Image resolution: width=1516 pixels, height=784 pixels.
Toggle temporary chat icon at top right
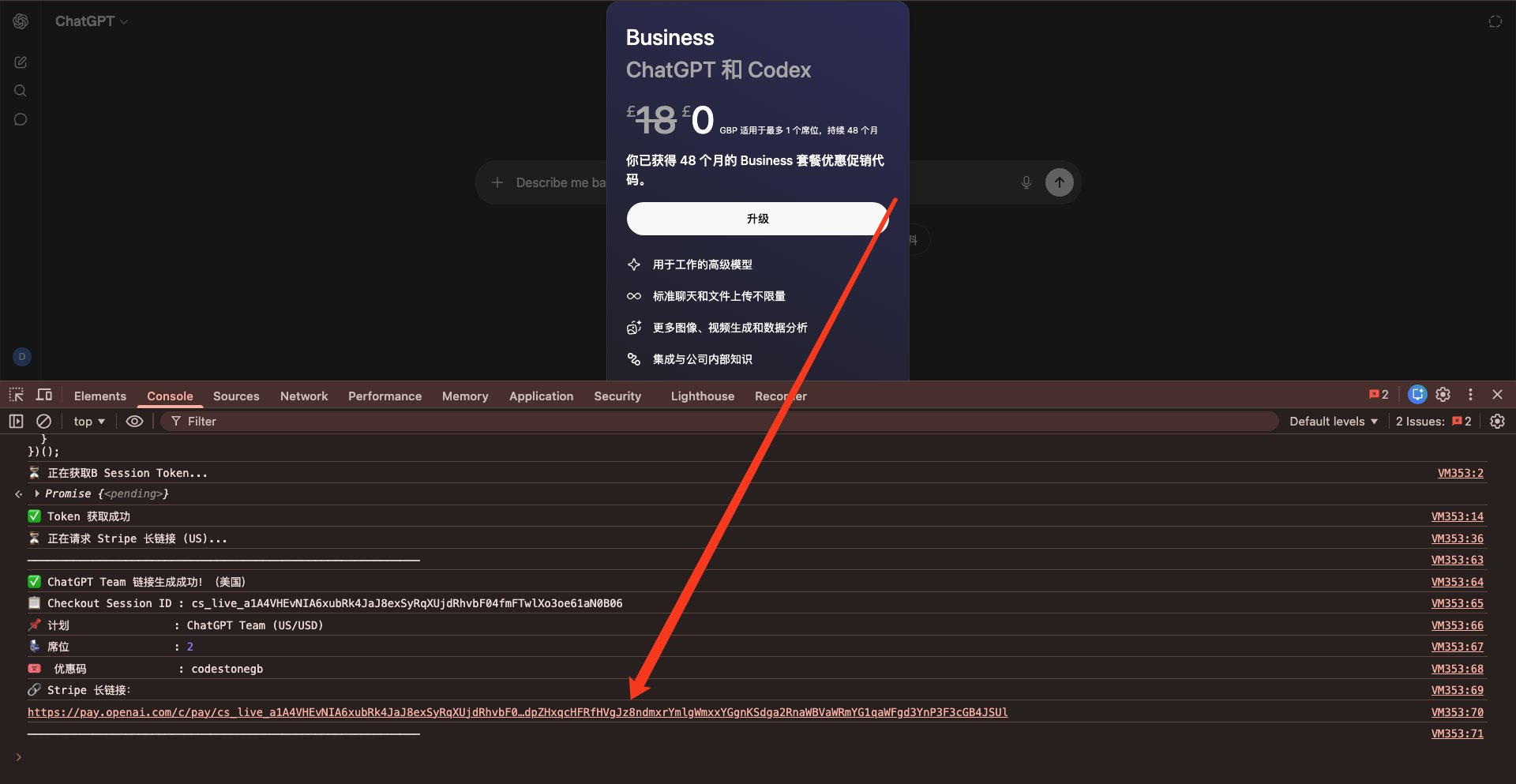tap(1495, 21)
